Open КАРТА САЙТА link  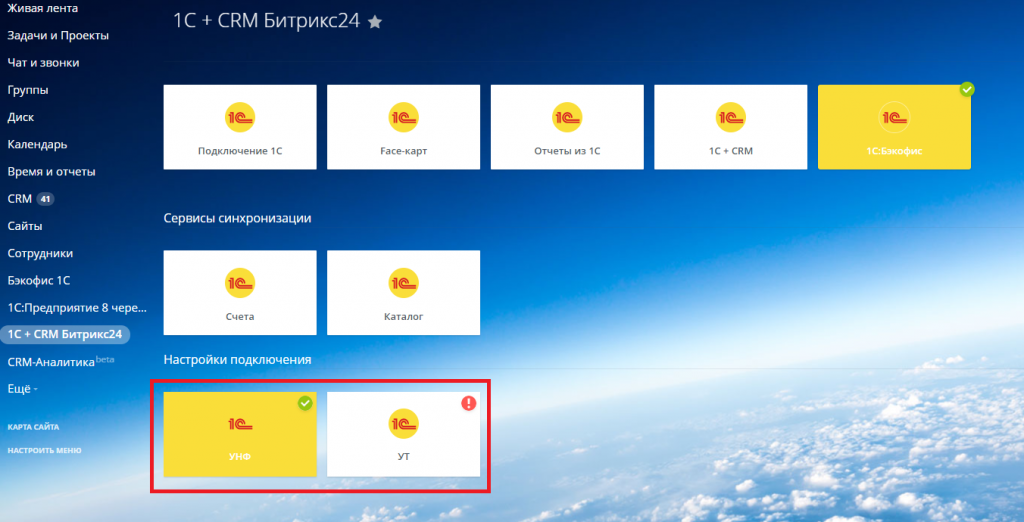[x=33, y=427]
